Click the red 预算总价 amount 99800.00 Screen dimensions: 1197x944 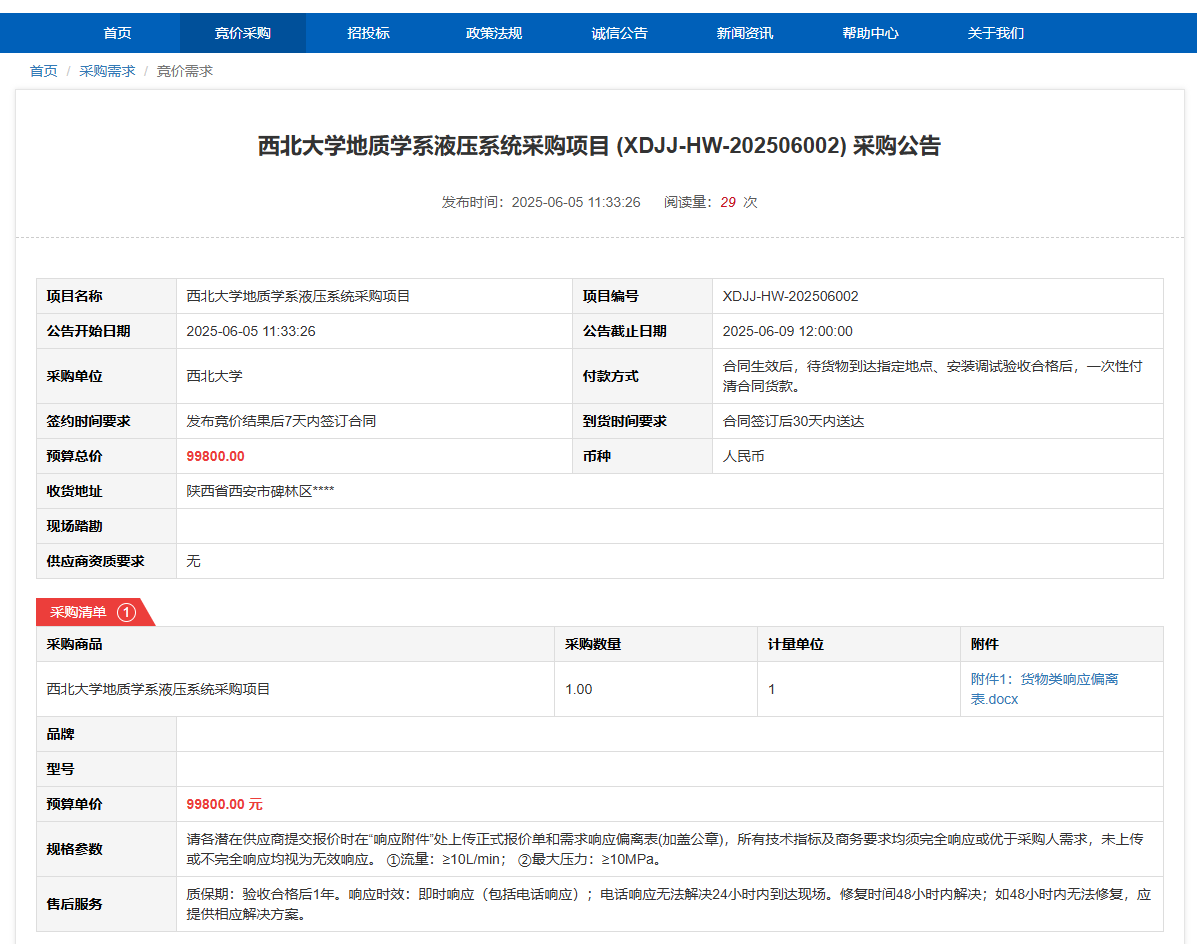click(x=215, y=456)
